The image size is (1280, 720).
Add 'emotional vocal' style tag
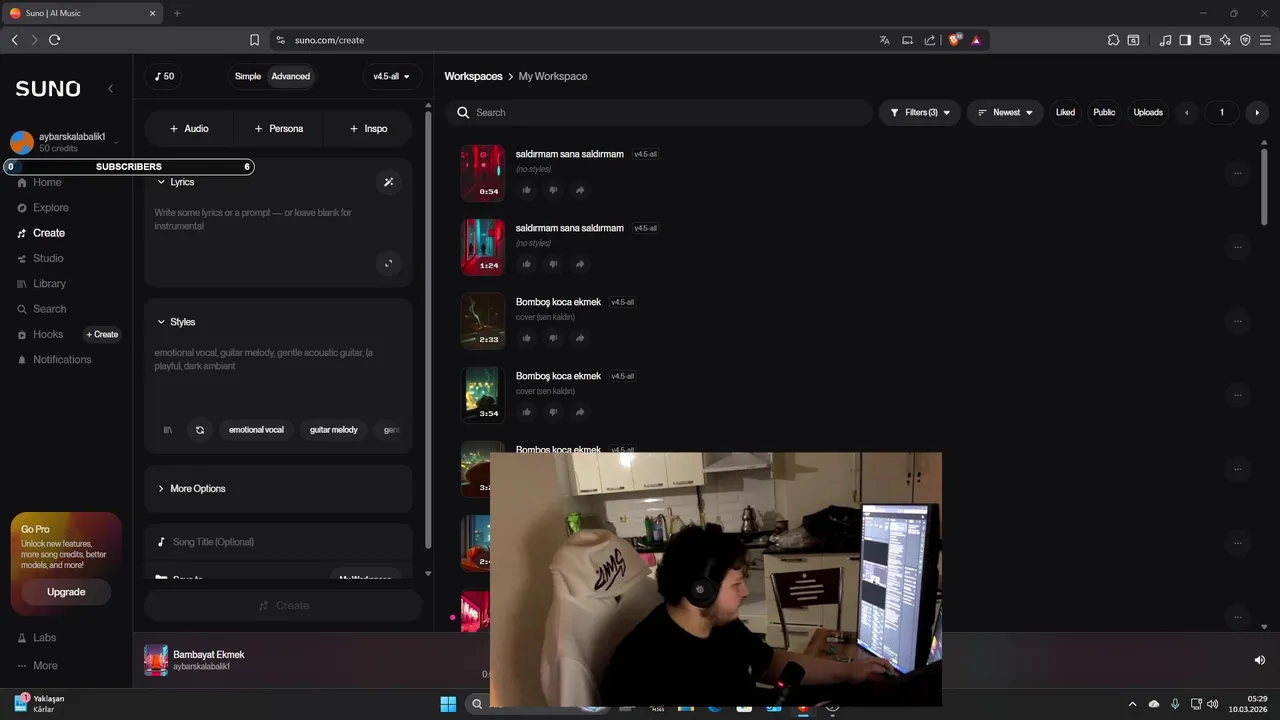[x=256, y=430]
